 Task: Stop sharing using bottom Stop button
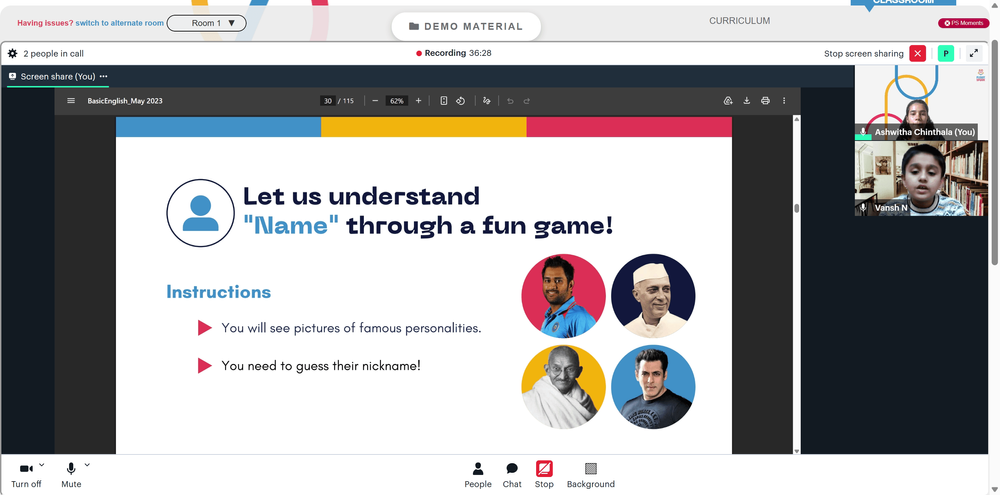click(x=544, y=475)
